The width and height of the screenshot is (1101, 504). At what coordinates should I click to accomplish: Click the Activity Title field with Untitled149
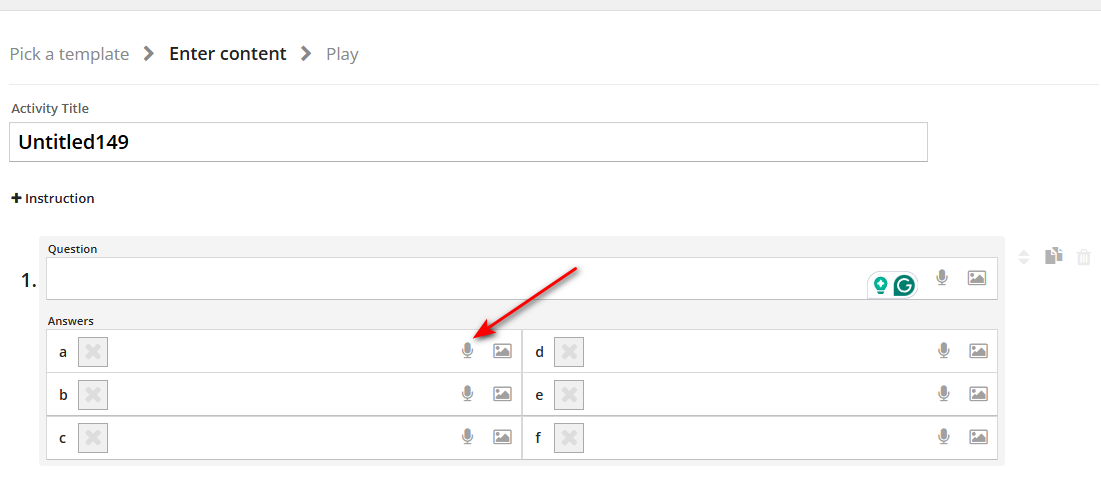468,142
